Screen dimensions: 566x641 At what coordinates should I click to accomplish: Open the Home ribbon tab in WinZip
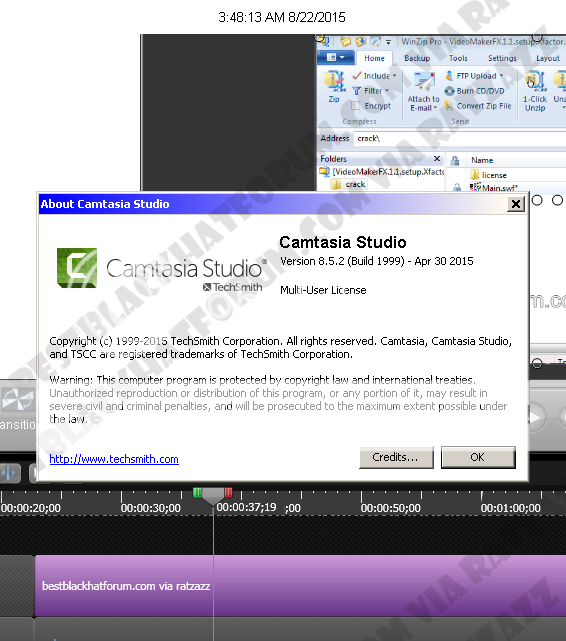(x=374, y=58)
